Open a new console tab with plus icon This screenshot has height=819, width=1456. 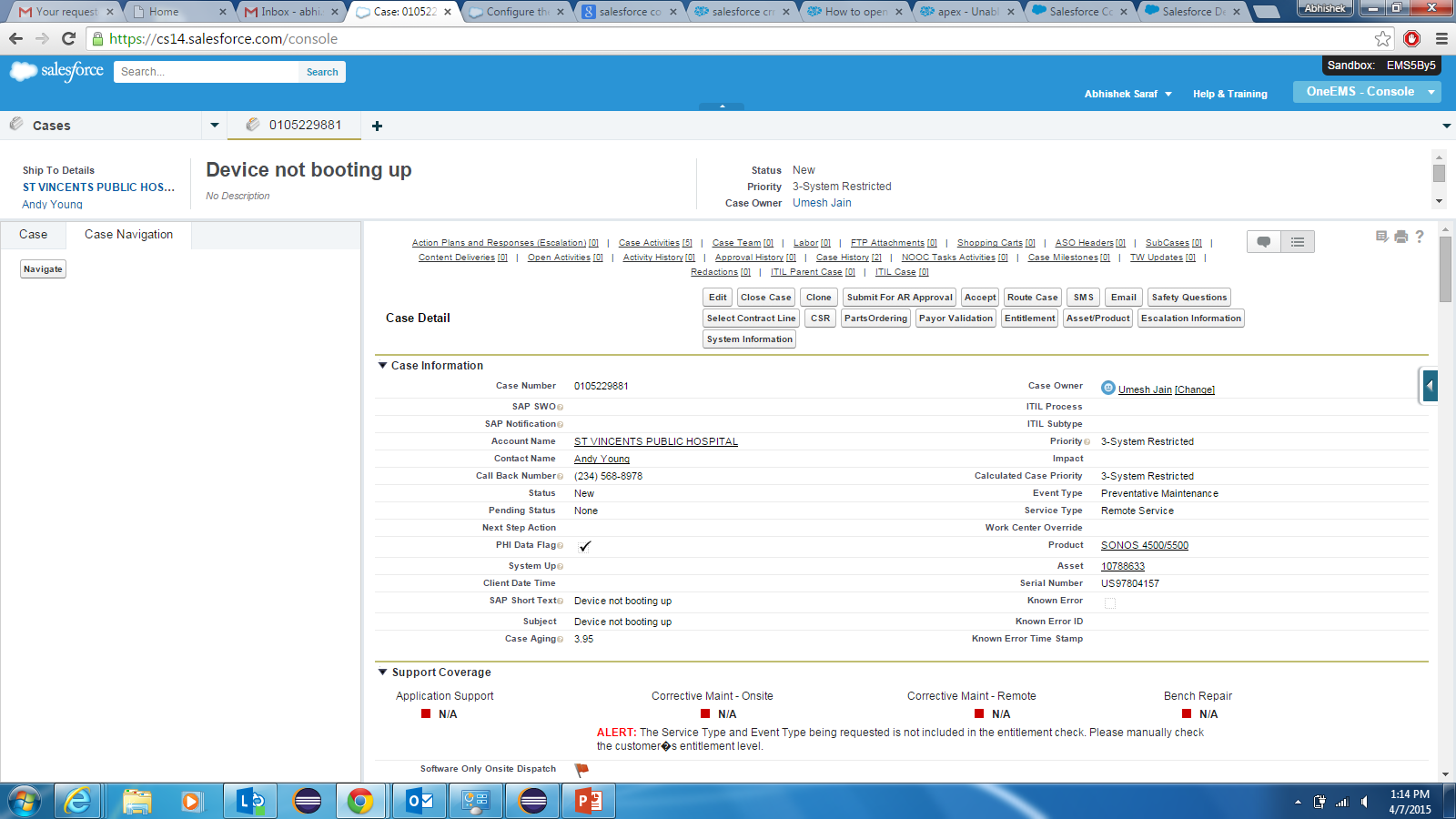pyautogui.click(x=377, y=126)
